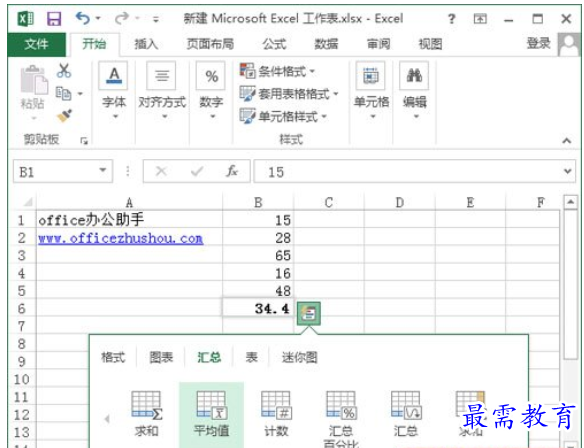Switch to the 开始 tab

pos(94,44)
